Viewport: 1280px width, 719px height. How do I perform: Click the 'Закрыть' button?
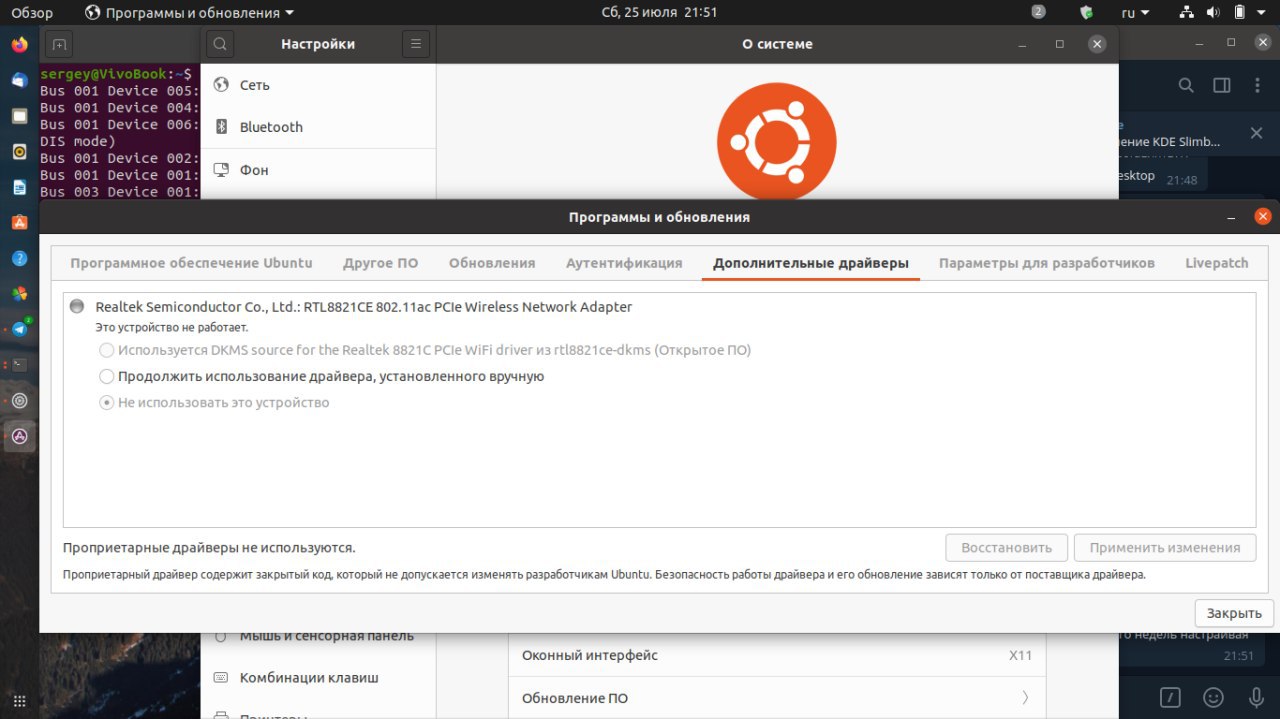(x=1234, y=613)
